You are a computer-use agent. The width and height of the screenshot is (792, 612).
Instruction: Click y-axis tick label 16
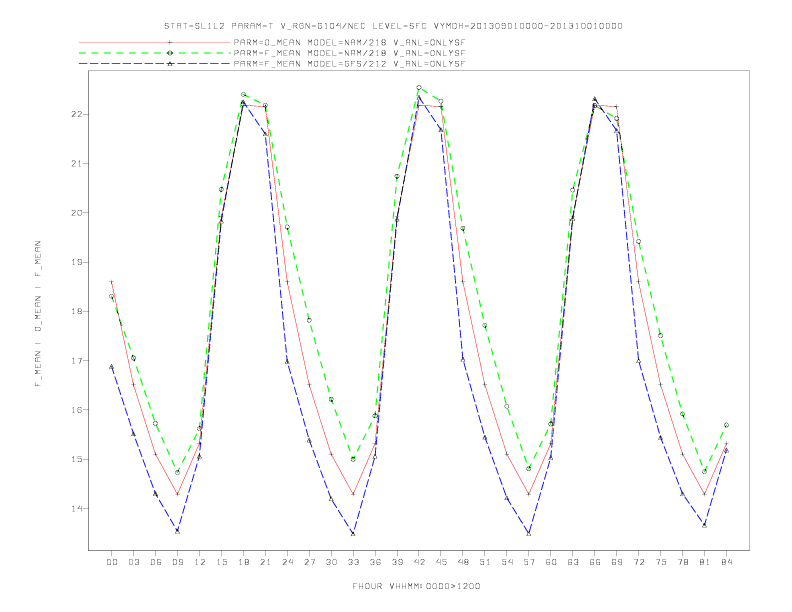click(x=76, y=410)
